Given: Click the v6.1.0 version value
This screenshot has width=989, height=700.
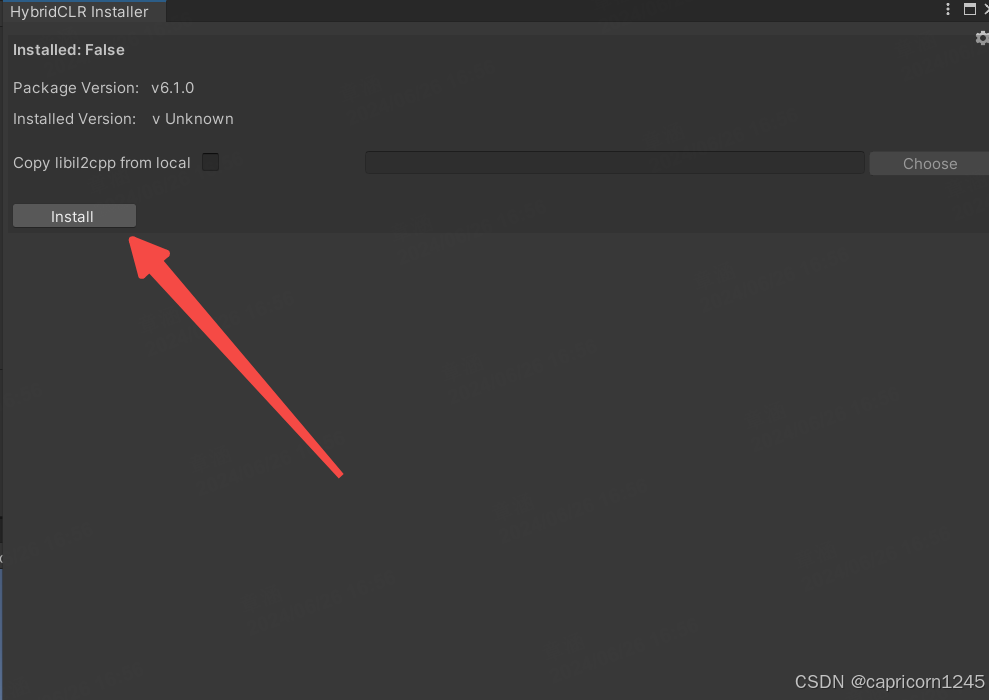Looking at the screenshot, I should pyautogui.click(x=172, y=88).
